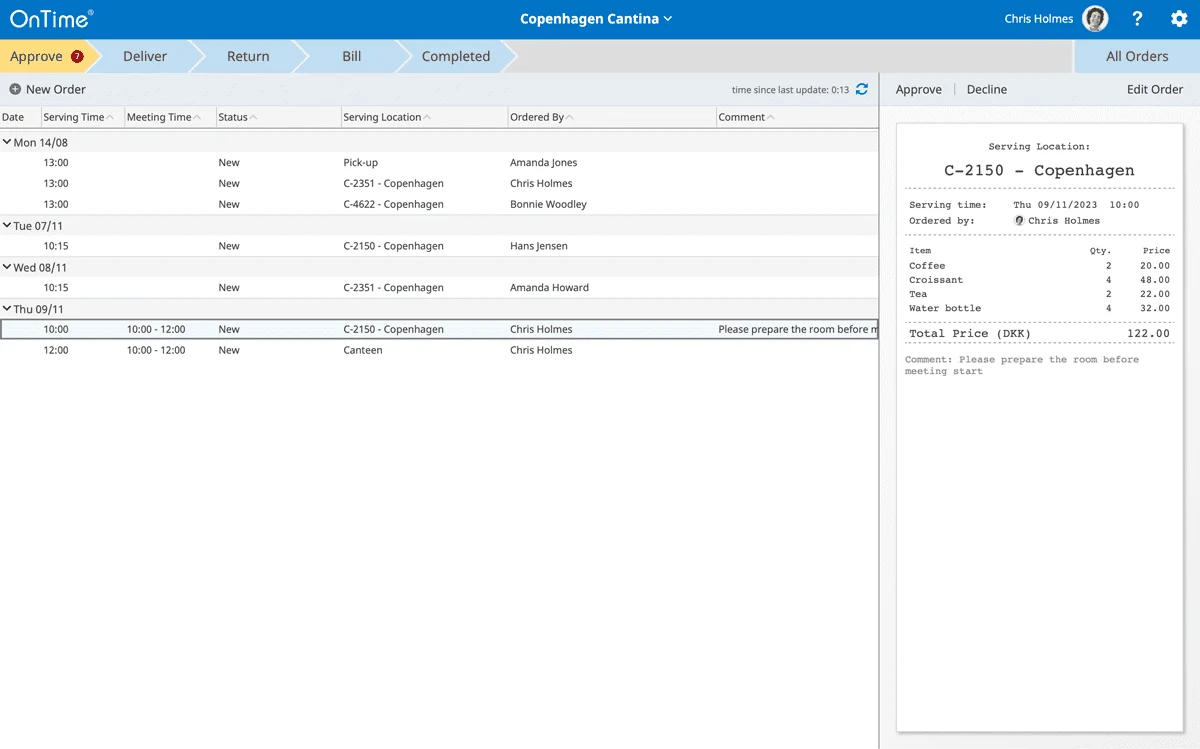Switch to the Completed tab
This screenshot has height=749, width=1200.
point(455,57)
